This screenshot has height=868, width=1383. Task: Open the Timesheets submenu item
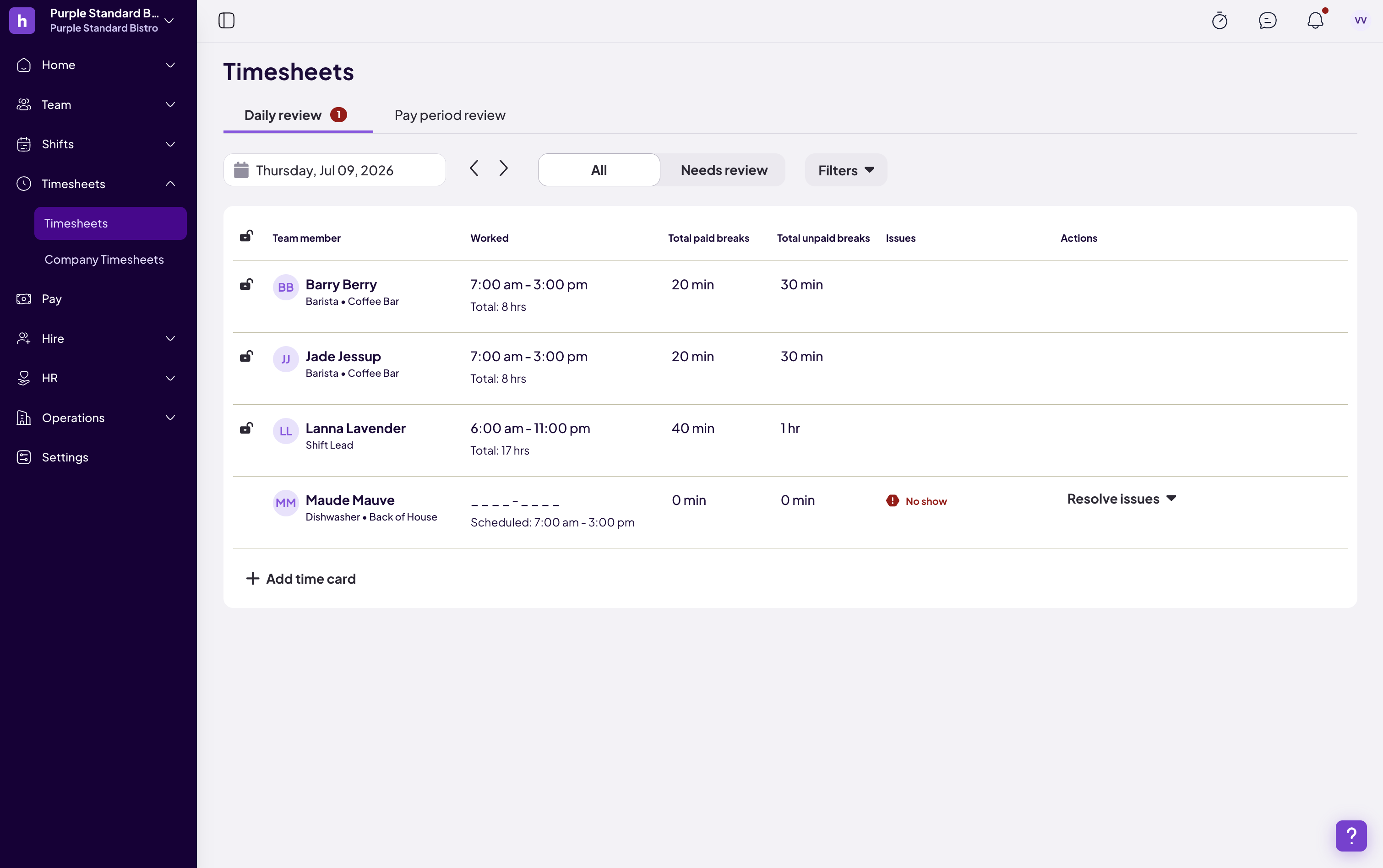tap(110, 223)
